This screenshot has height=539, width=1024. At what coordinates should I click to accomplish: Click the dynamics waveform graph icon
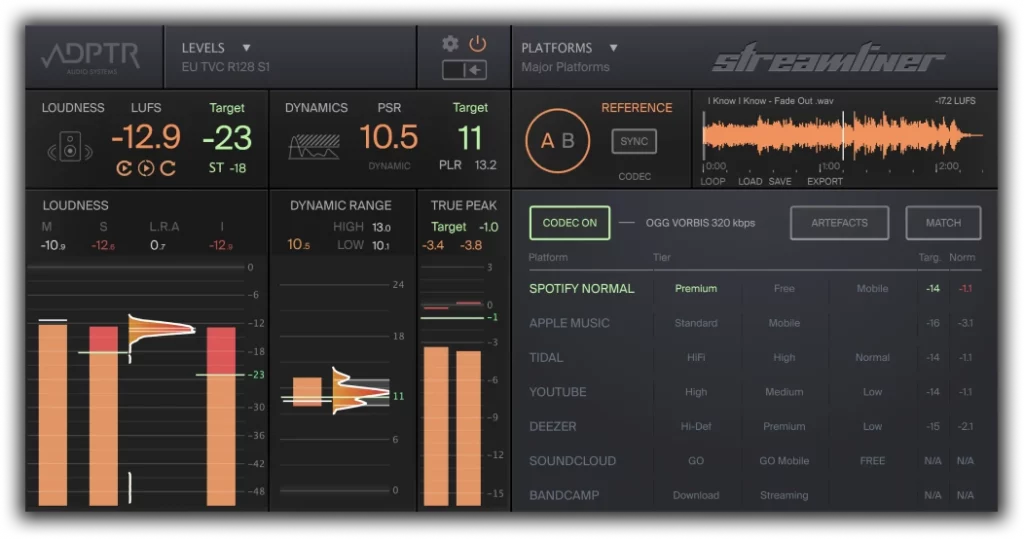point(314,147)
